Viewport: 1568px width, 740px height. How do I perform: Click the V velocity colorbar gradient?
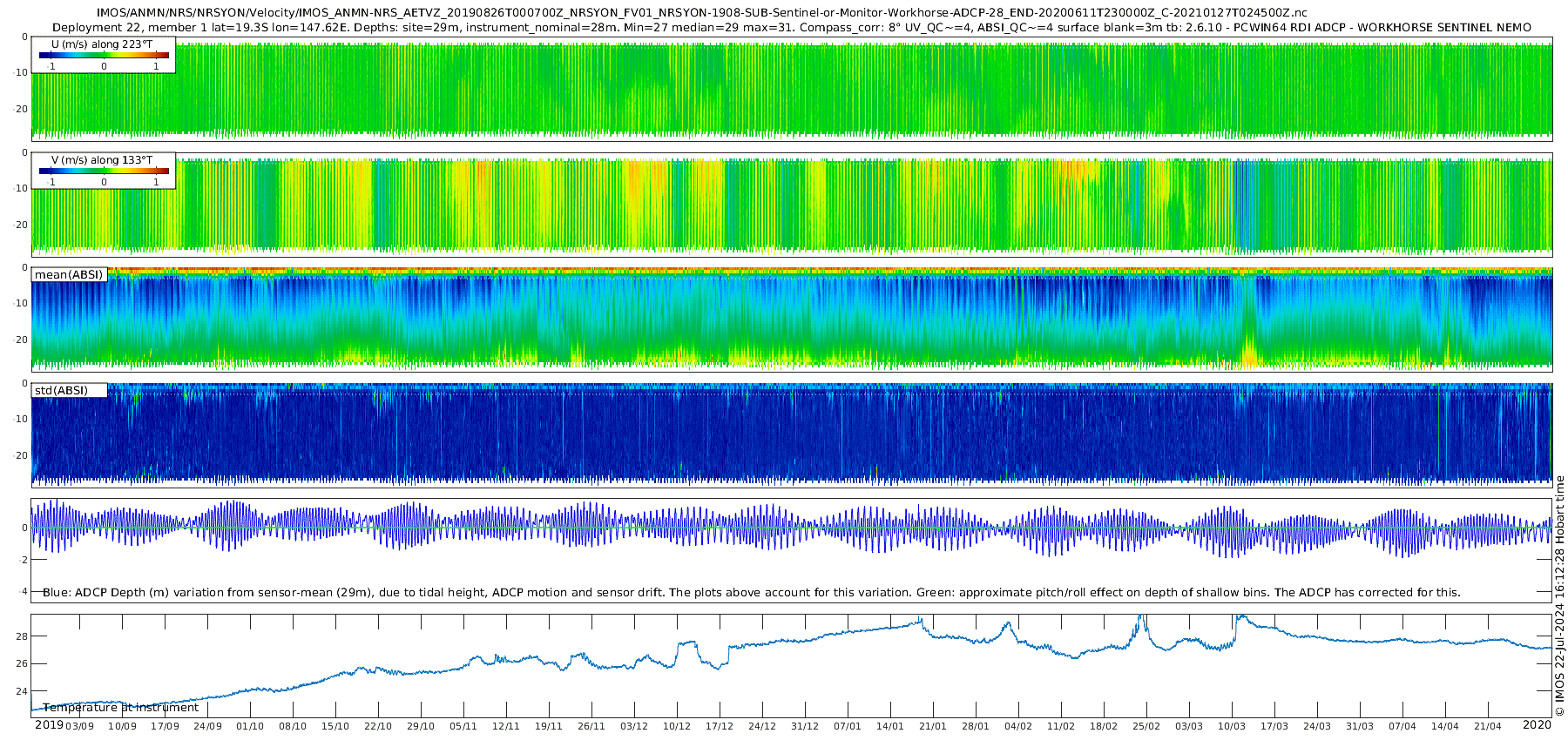pyautogui.click(x=104, y=171)
